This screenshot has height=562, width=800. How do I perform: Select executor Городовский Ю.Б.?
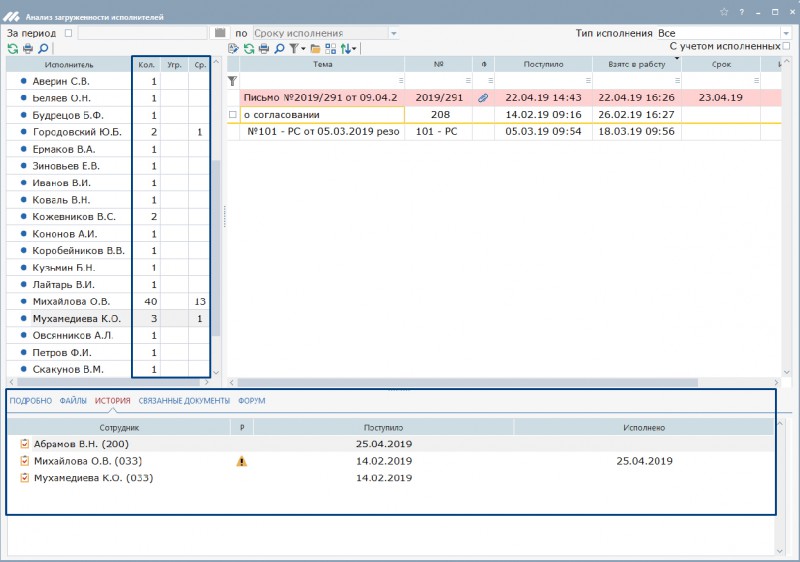[x=77, y=132]
